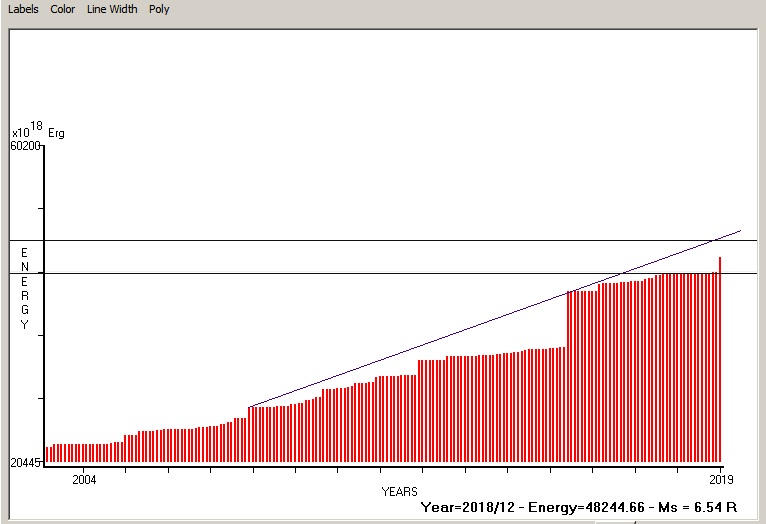The image size is (766, 524).
Task: Open the Poly menu
Action: click(159, 9)
